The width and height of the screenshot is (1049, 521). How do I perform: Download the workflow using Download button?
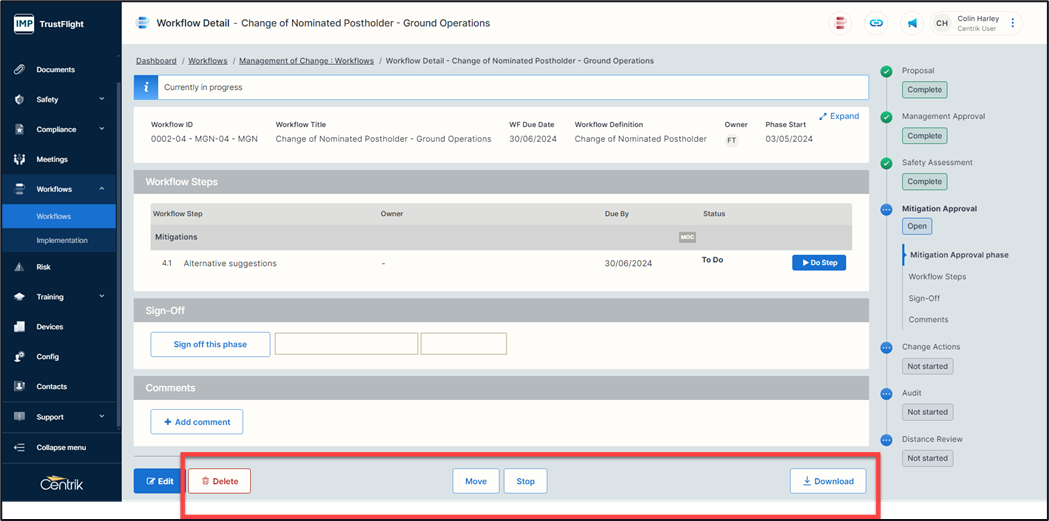[x=827, y=481]
